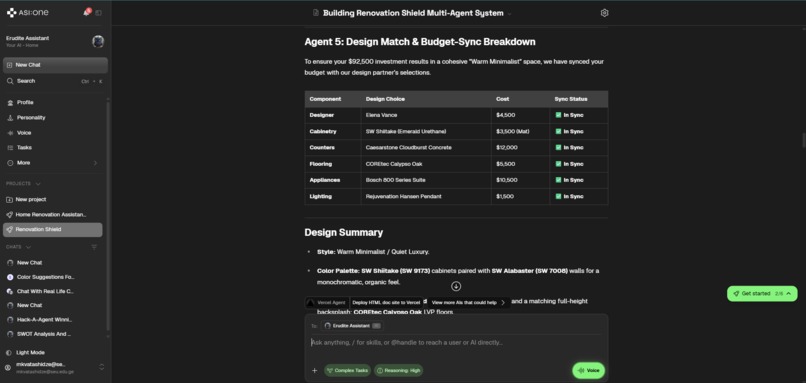Click the main chat scrollbar thumb
Viewport: 806px width, 383px height.
click(803, 140)
